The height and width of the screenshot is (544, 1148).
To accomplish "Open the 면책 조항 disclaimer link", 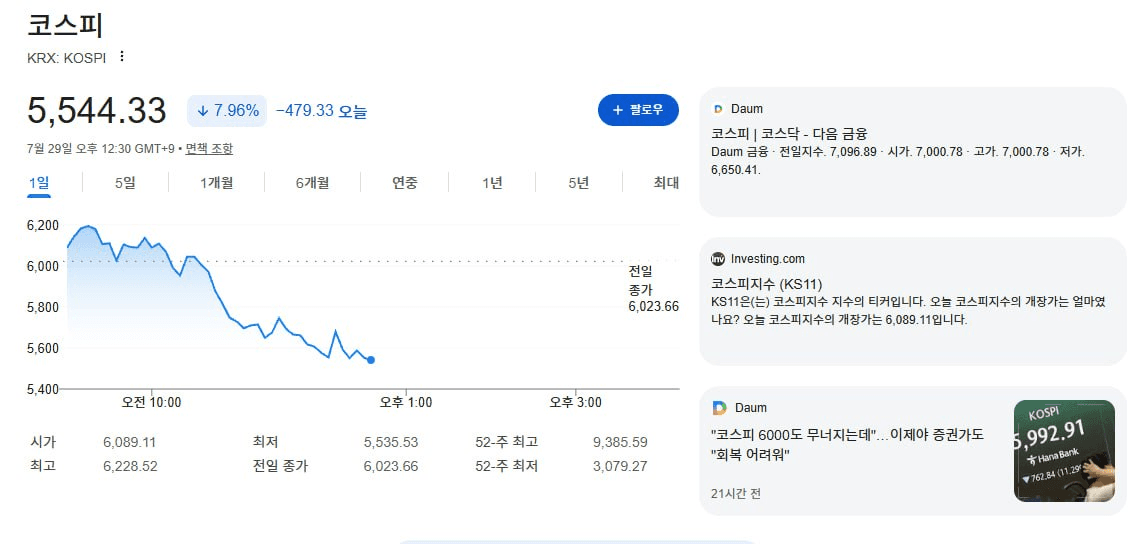I will click(209, 149).
